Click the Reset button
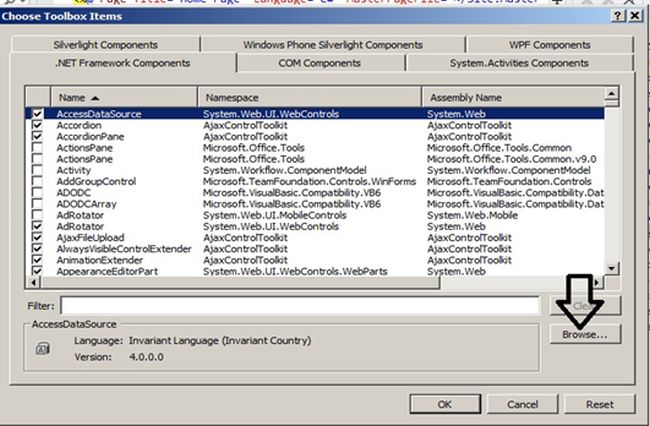 click(x=599, y=404)
